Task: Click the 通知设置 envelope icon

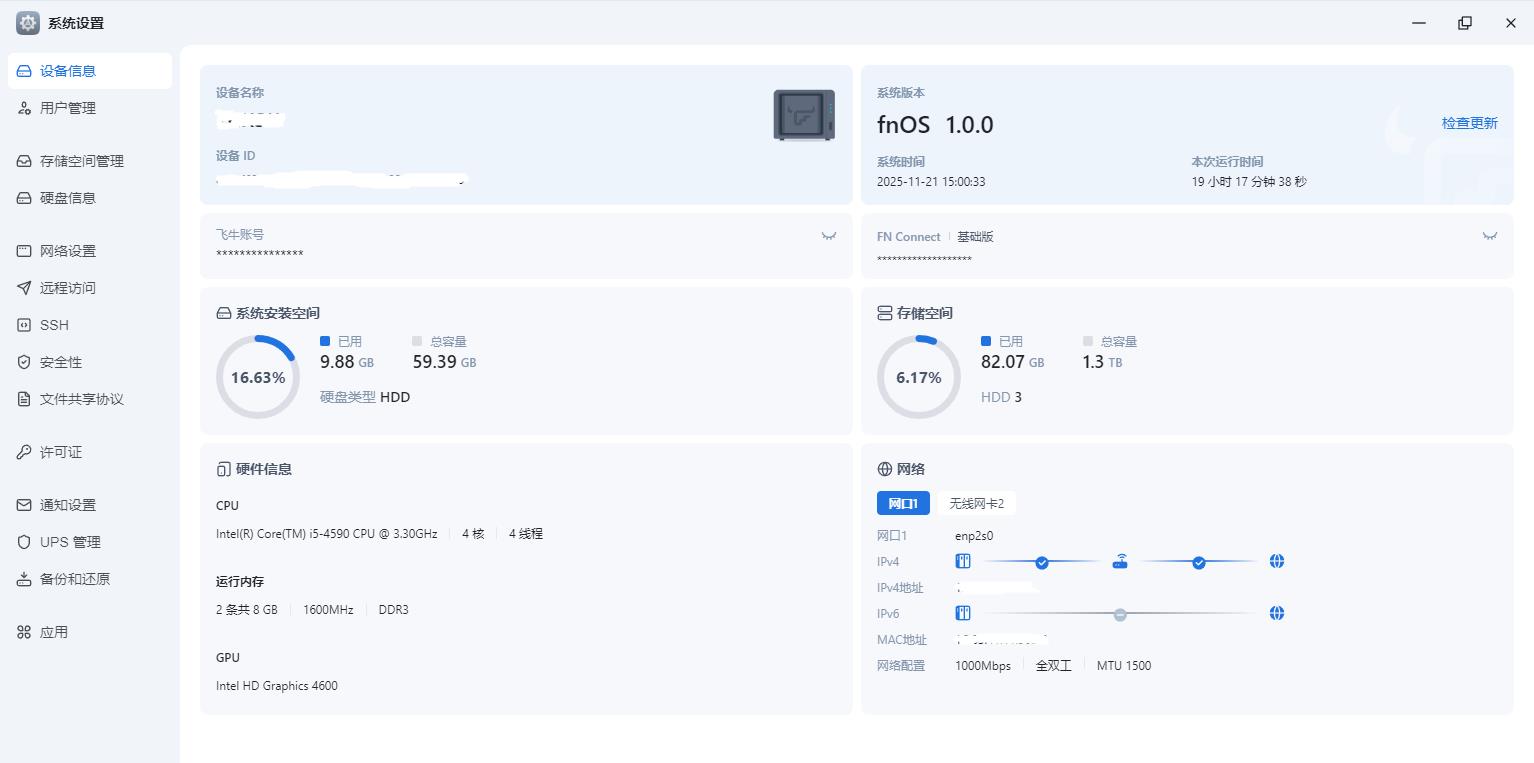Action: click(24, 505)
